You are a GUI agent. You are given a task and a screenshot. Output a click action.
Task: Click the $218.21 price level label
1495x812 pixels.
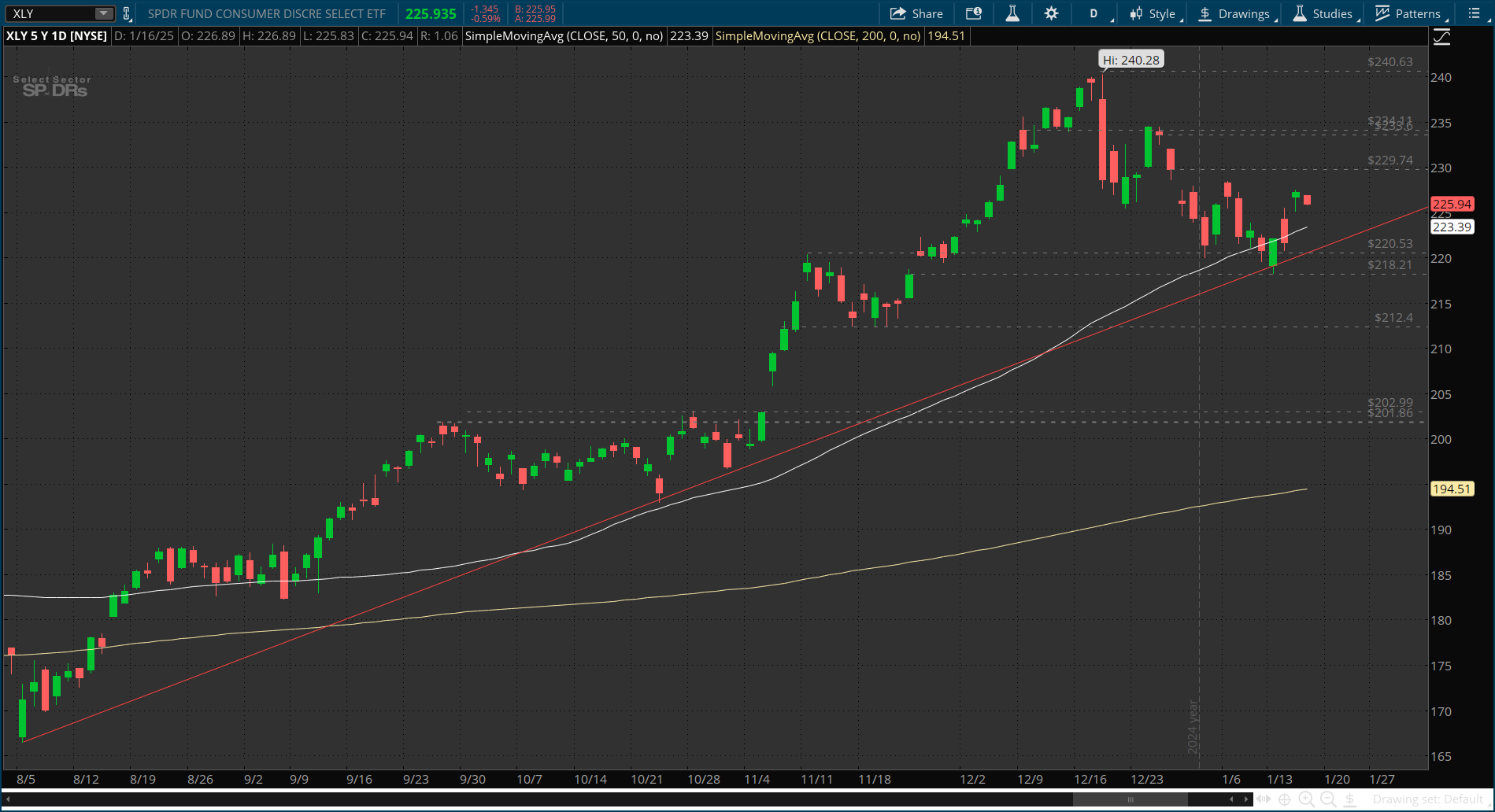pyautogui.click(x=1390, y=264)
